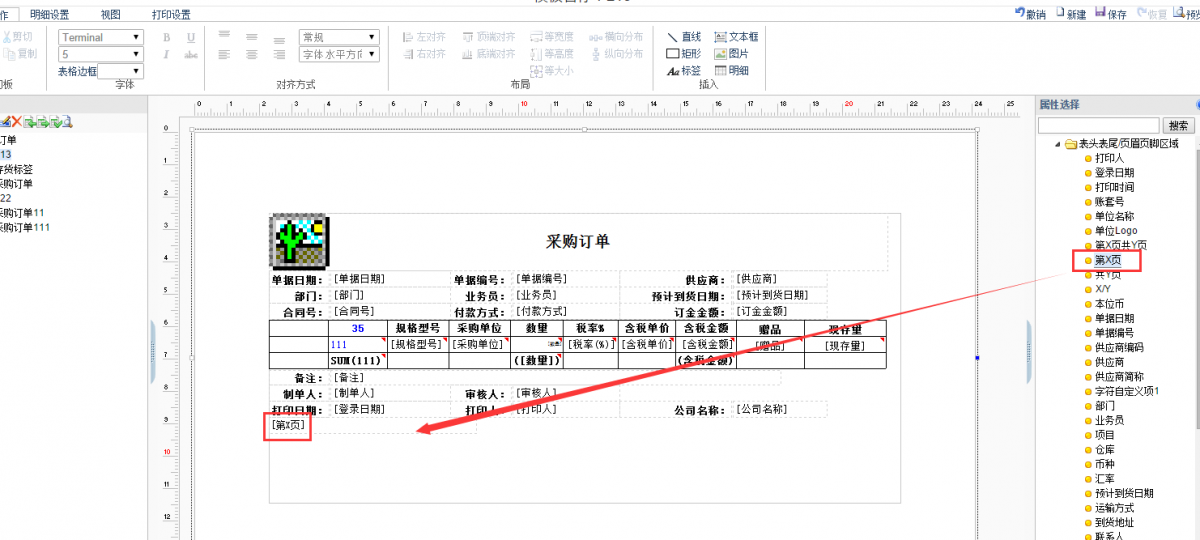Click the 搜索 search button

tap(1180, 126)
